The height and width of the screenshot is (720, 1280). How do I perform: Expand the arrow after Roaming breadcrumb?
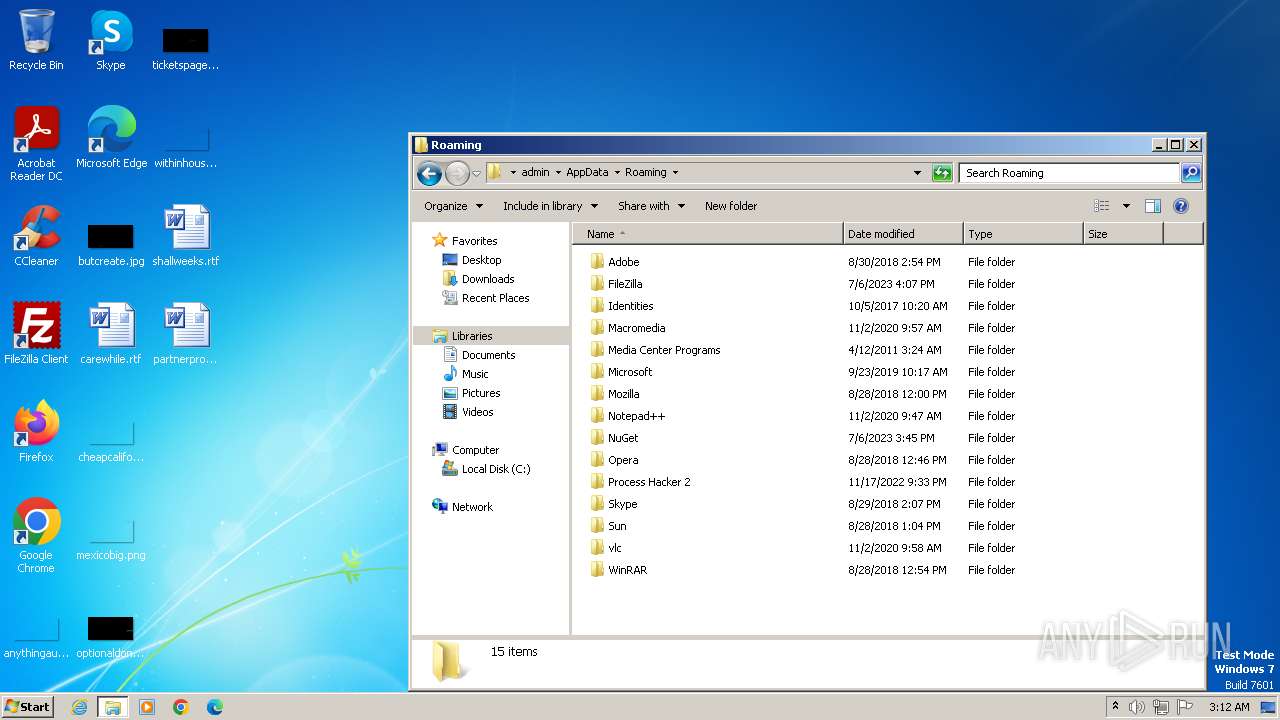click(675, 173)
